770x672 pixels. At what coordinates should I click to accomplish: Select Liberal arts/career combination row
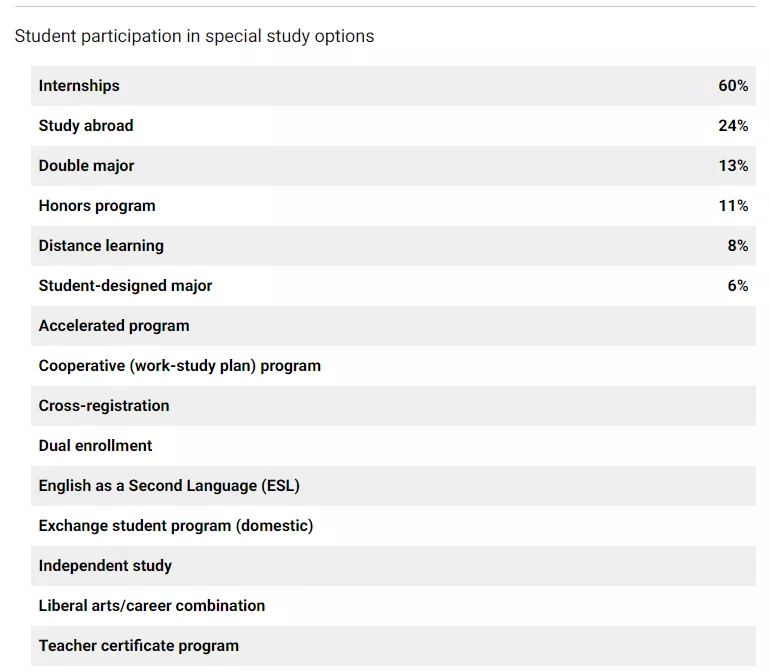152,606
